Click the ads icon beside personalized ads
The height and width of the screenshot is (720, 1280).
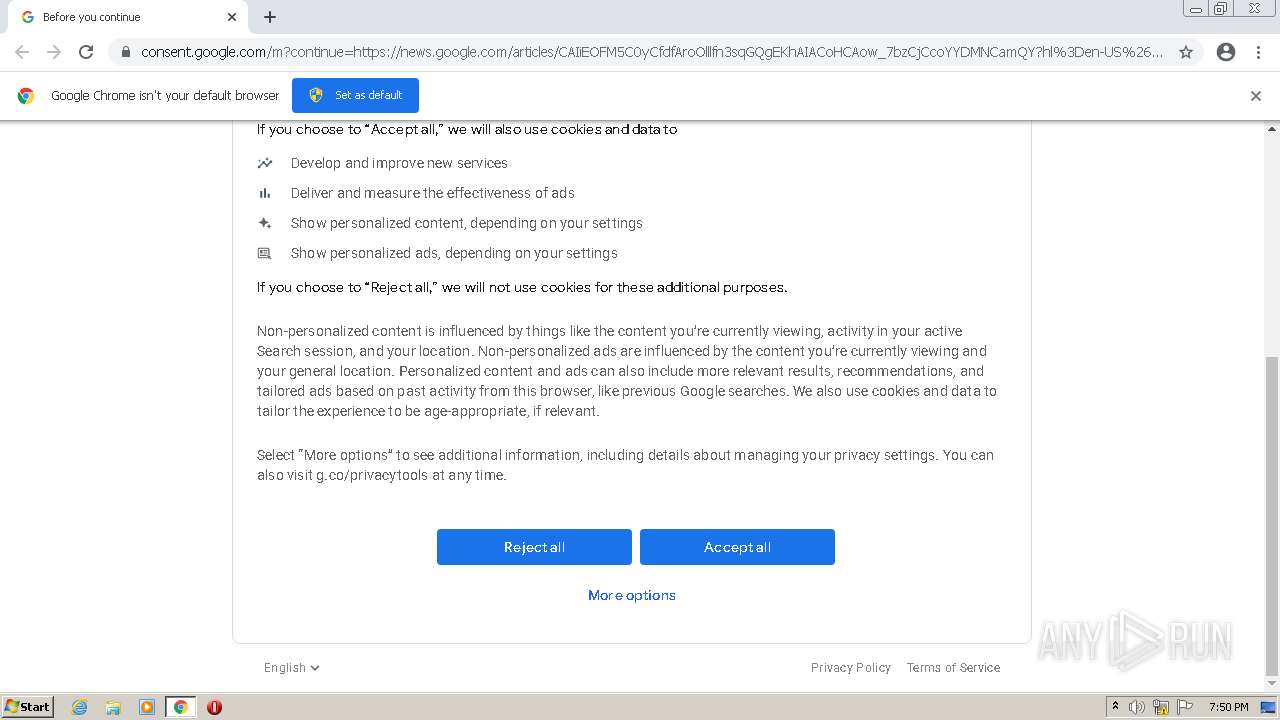265,253
